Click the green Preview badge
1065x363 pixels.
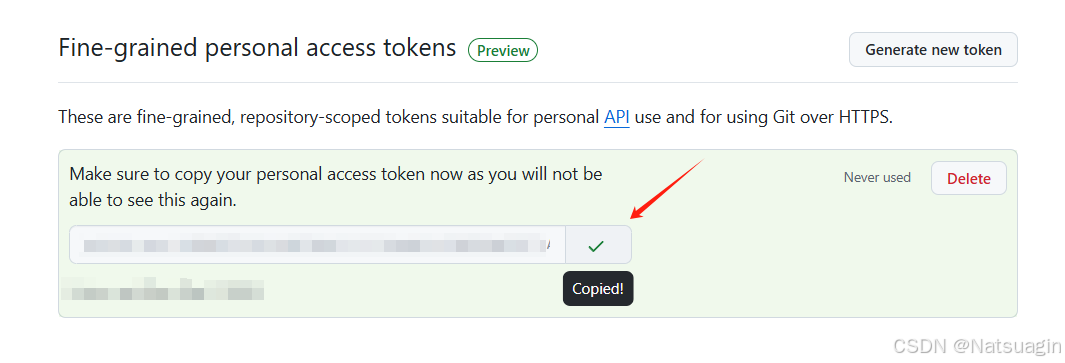[x=503, y=50]
